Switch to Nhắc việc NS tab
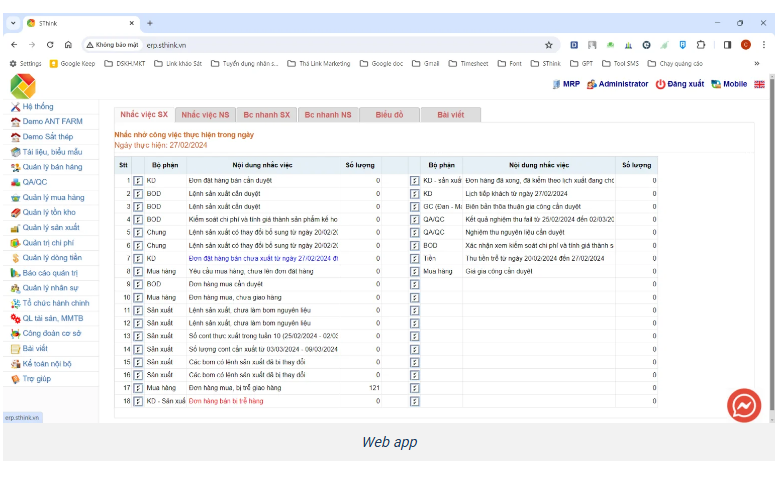The width and height of the screenshot is (783, 482). pos(205,115)
